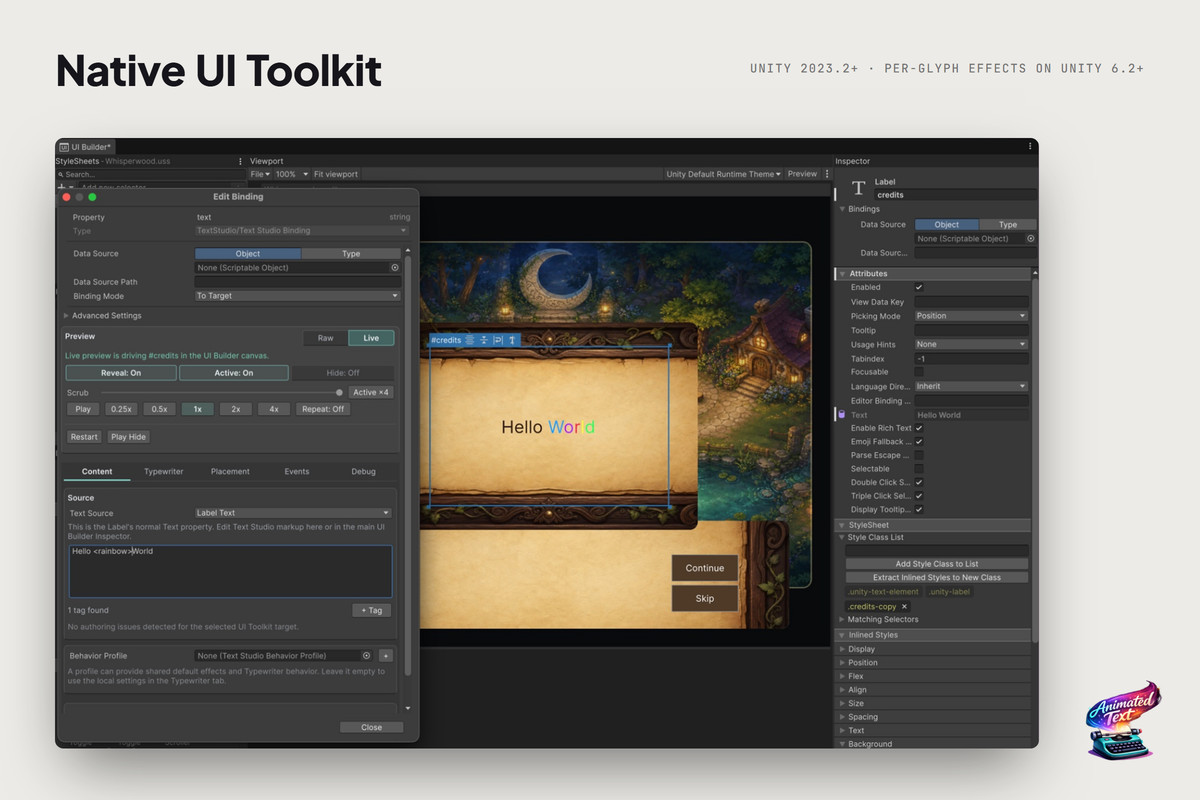Click the Data Source Path input field

coord(297,282)
